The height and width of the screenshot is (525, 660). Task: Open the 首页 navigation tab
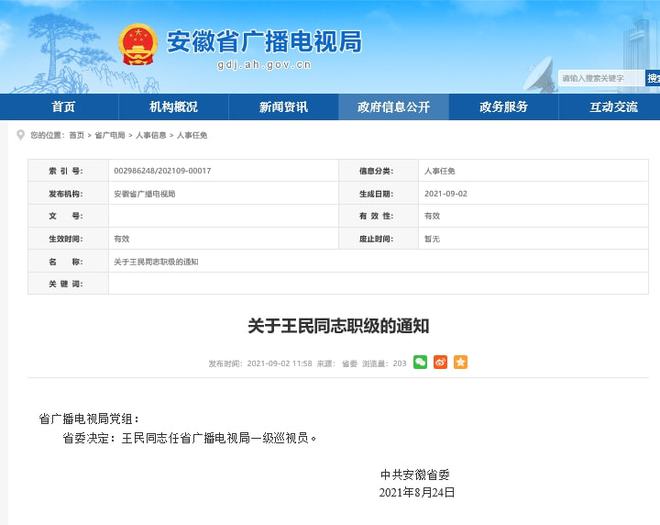coord(63,107)
